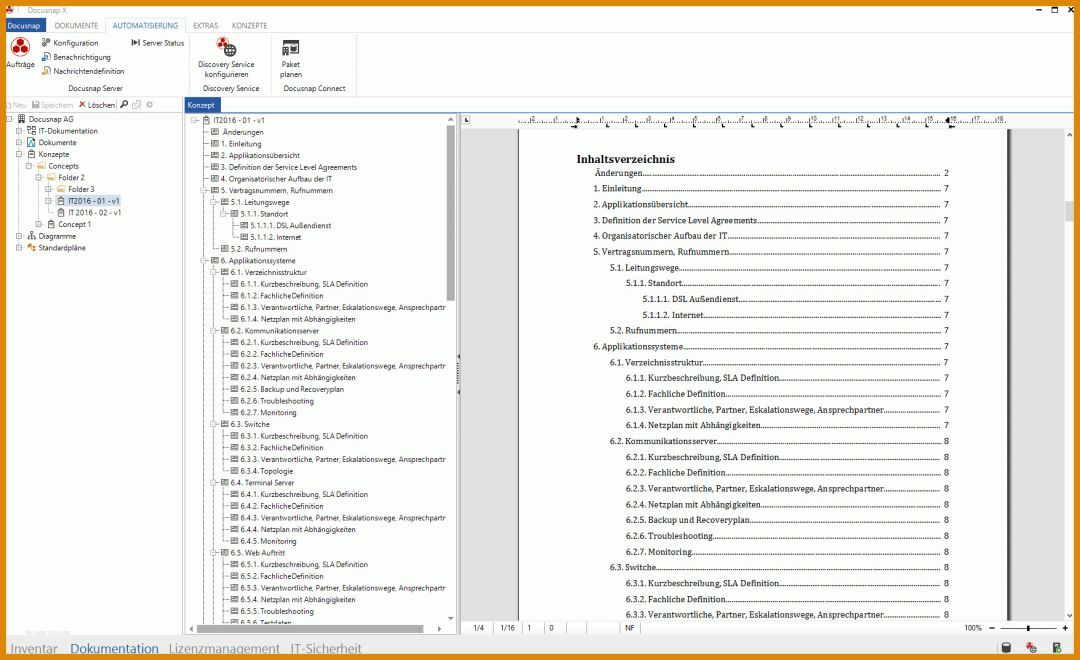Collapse the Docusnap AG tree node
The image size is (1080, 660).
tap(10, 119)
